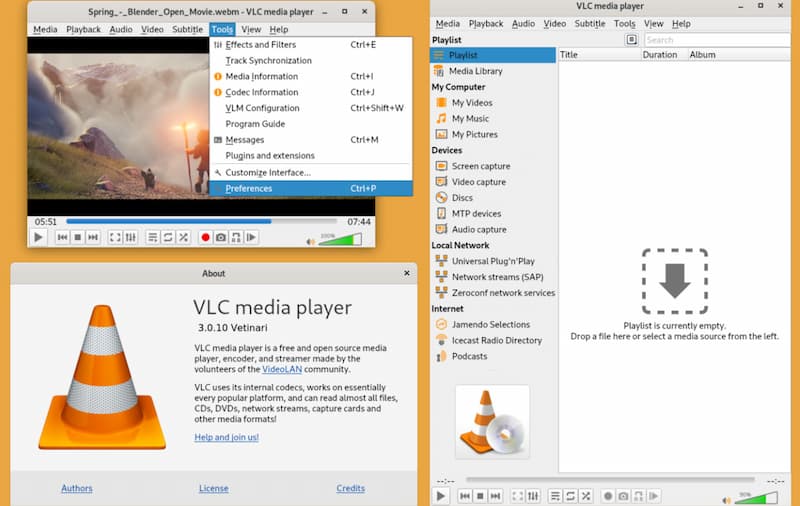The width and height of the screenshot is (800, 506).
Task: Open Authors link in About dialog
Action: 77,488
